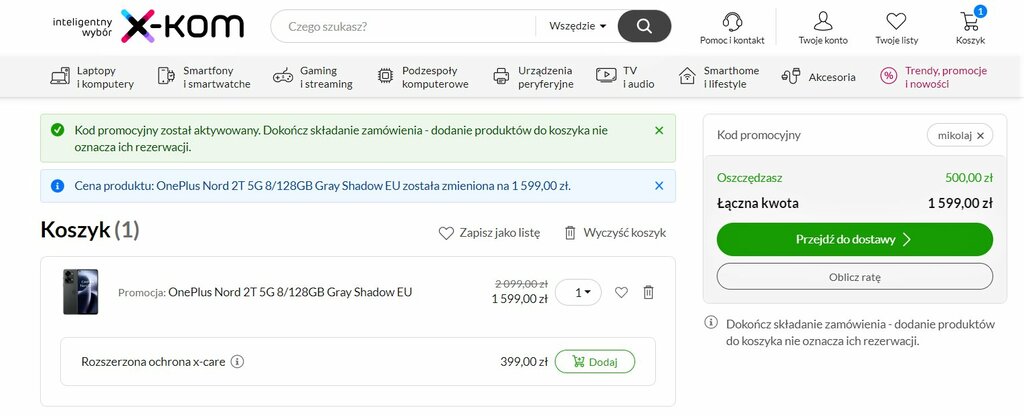Show x-care protection info icon
Image resolution: width=1024 pixels, height=416 pixels.
pos(238,361)
